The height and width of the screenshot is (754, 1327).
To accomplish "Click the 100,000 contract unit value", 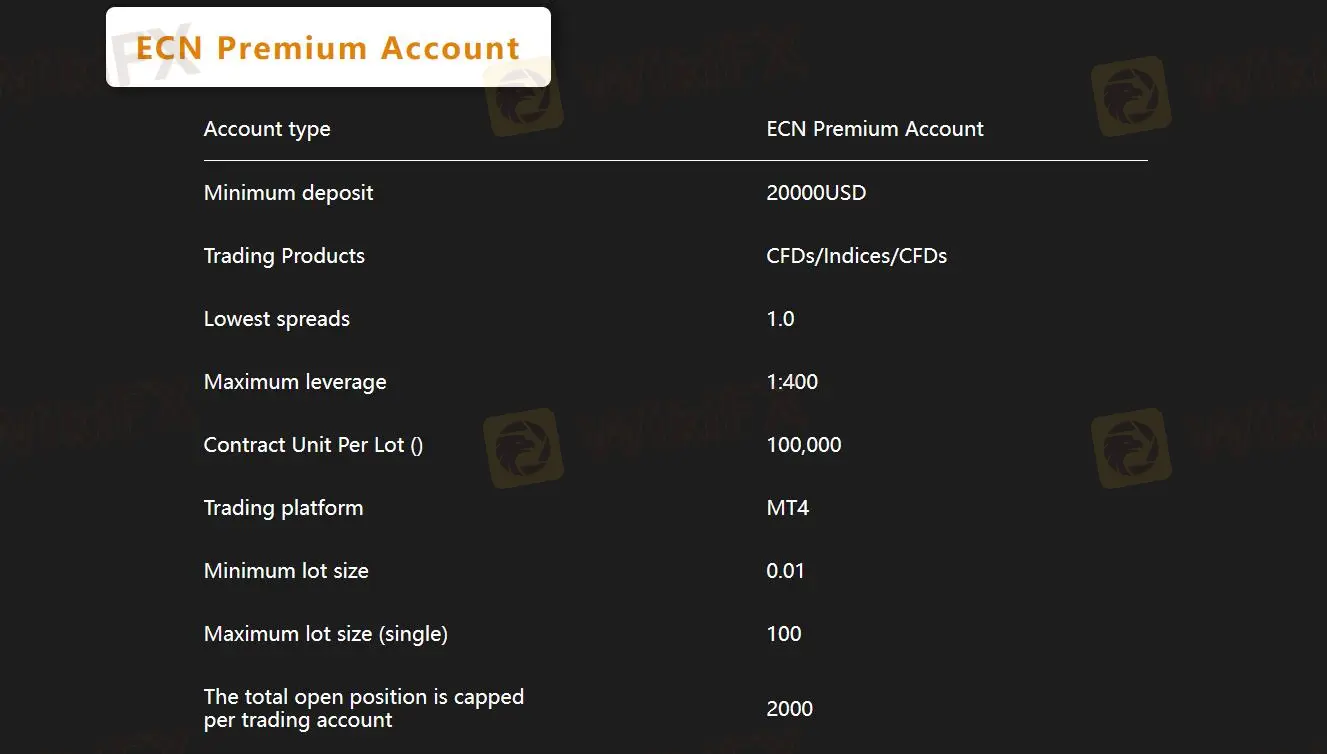I will (x=804, y=445).
